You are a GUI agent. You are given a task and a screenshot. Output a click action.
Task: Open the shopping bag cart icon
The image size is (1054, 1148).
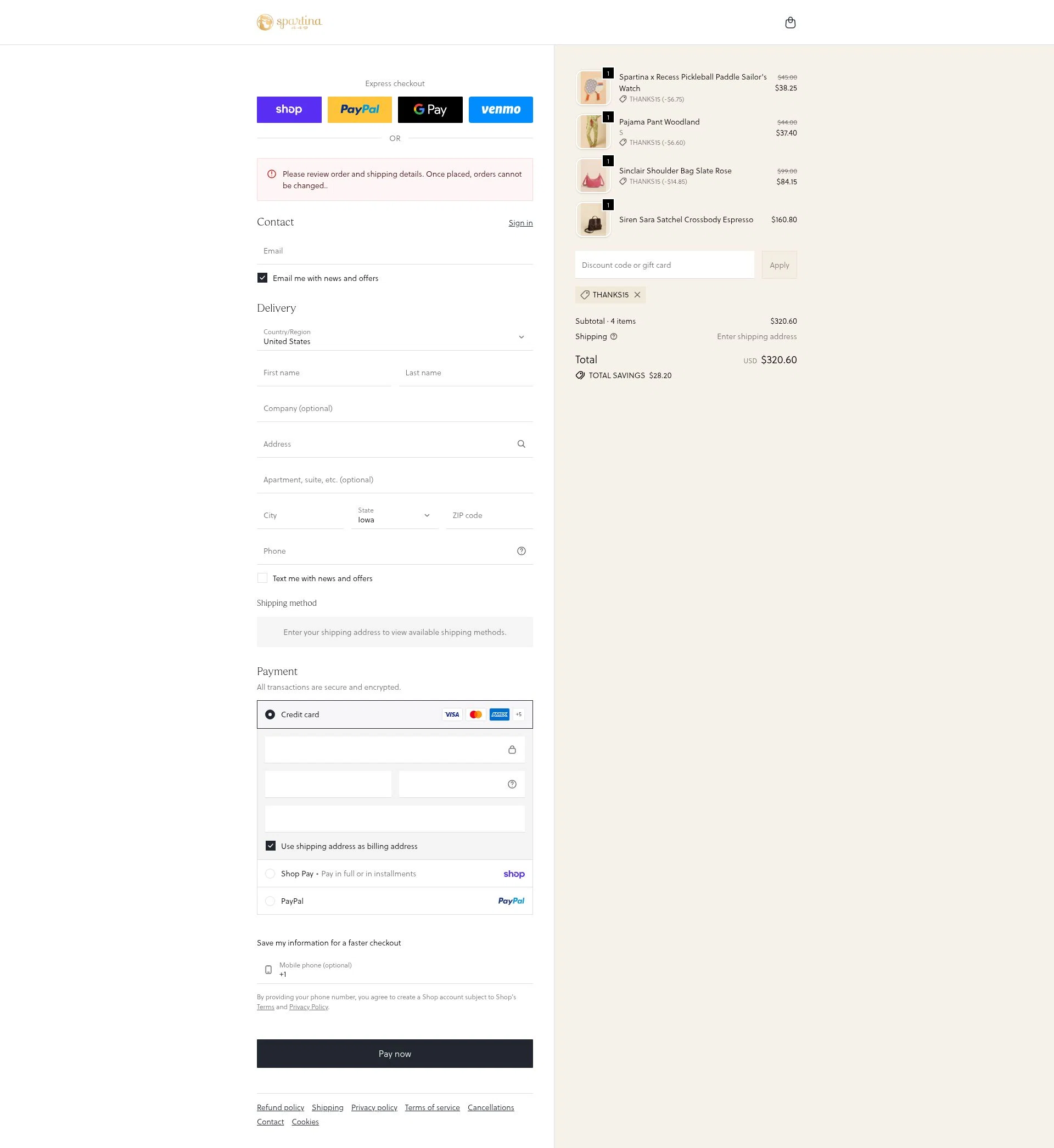(x=790, y=23)
